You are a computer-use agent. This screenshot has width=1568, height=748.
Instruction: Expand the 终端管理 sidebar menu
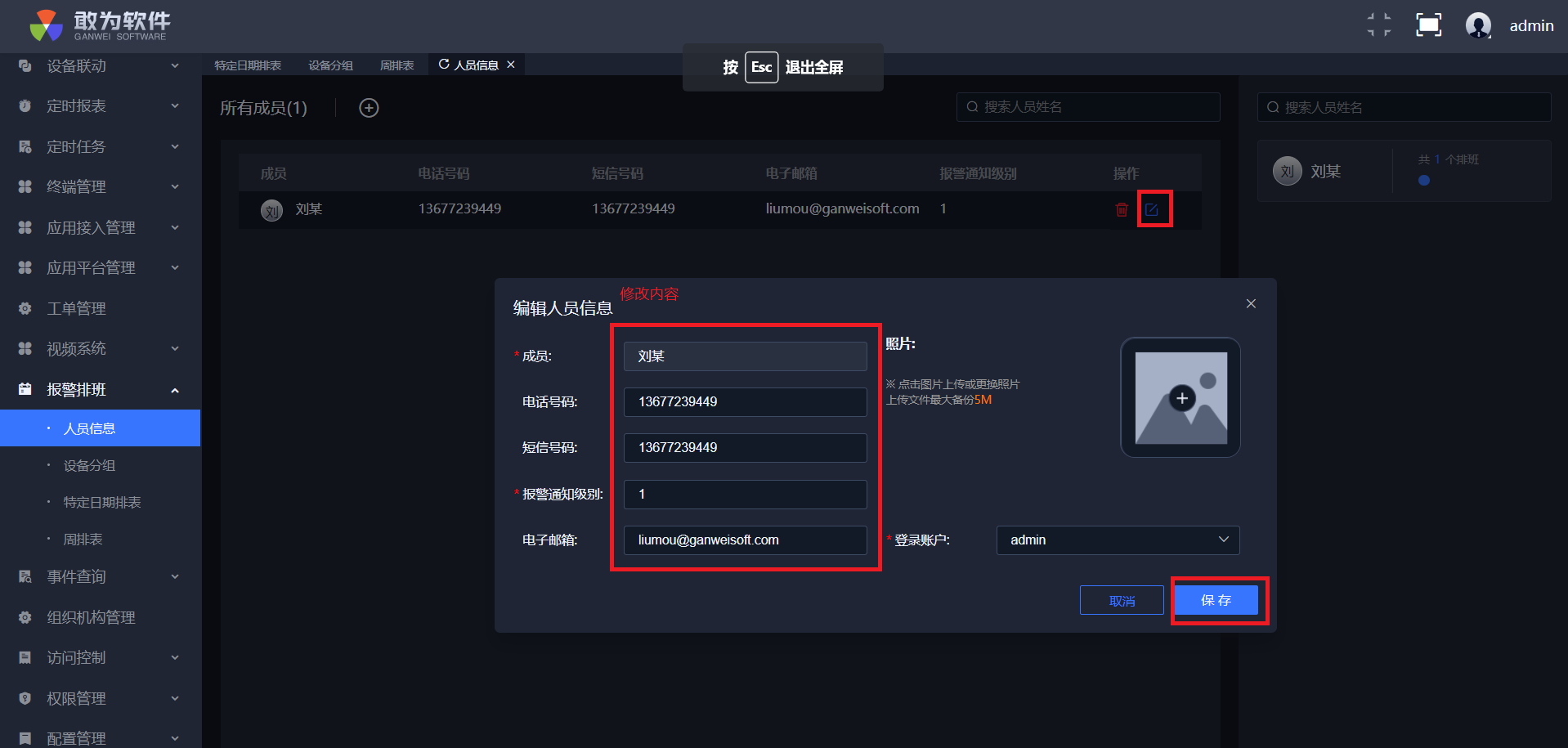(100, 187)
